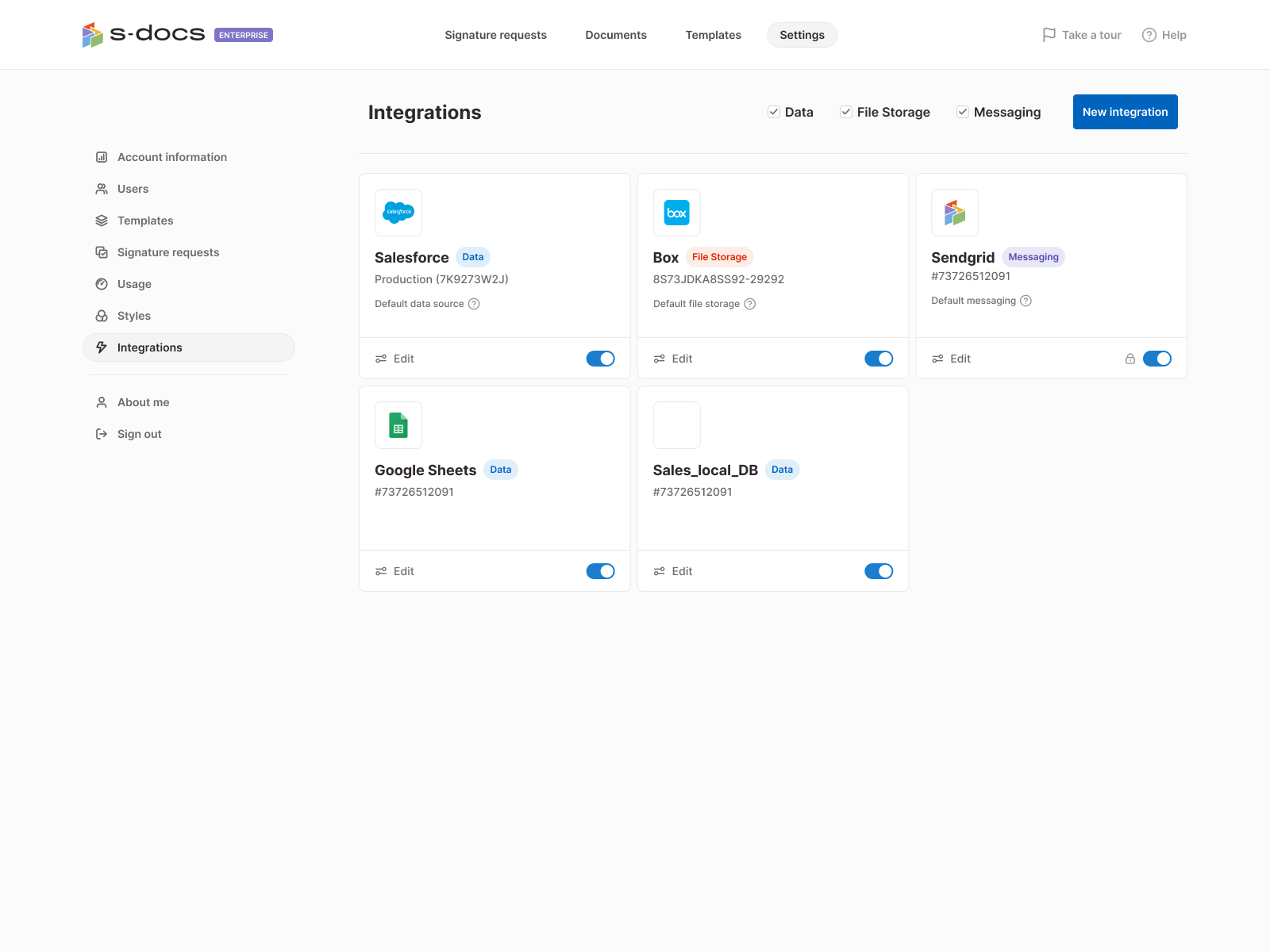Click the Edit sliders icon on Sales_local_DB card
This screenshot has width=1270, height=952.
coord(660,571)
